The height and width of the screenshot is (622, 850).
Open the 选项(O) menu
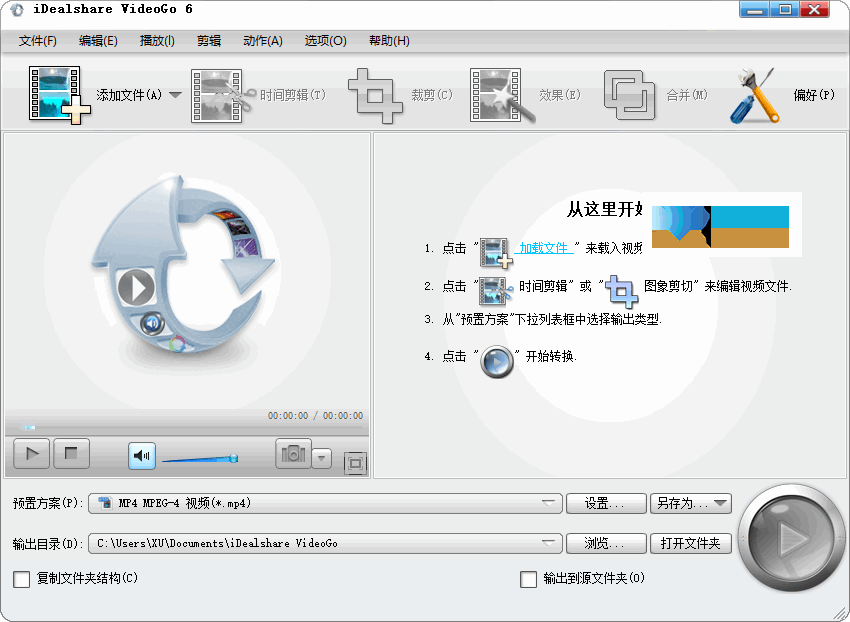(325, 41)
